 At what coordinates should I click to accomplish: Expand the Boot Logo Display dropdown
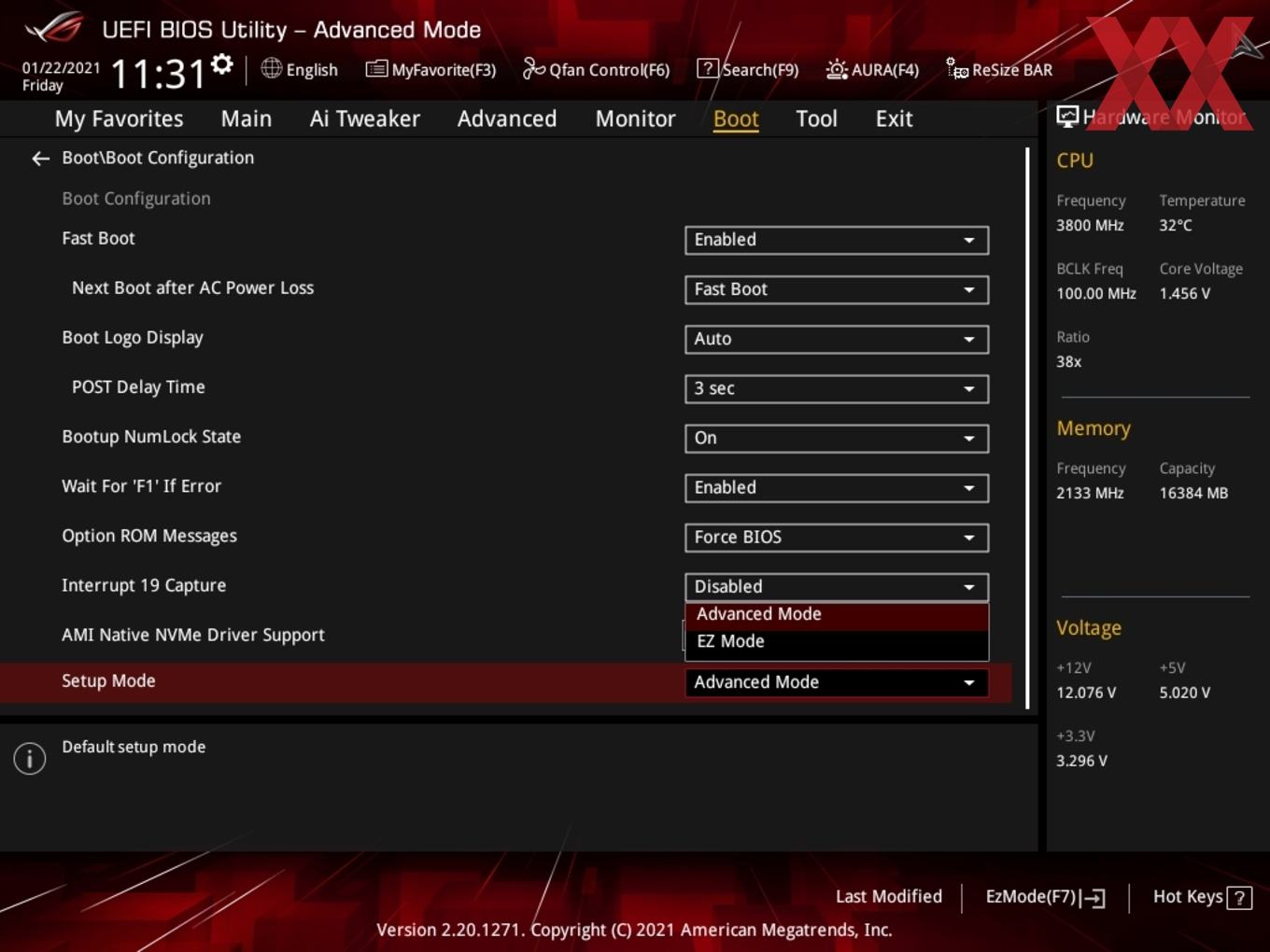pyautogui.click(x=837, y=339)
